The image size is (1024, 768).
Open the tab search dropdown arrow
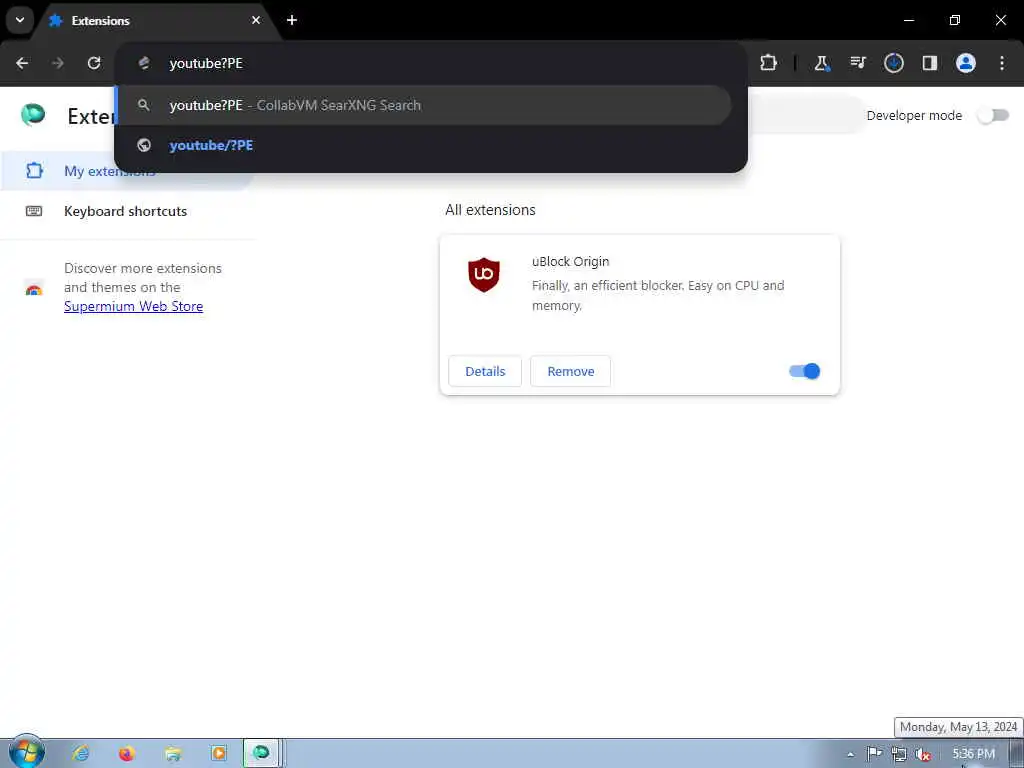point(20,20)
